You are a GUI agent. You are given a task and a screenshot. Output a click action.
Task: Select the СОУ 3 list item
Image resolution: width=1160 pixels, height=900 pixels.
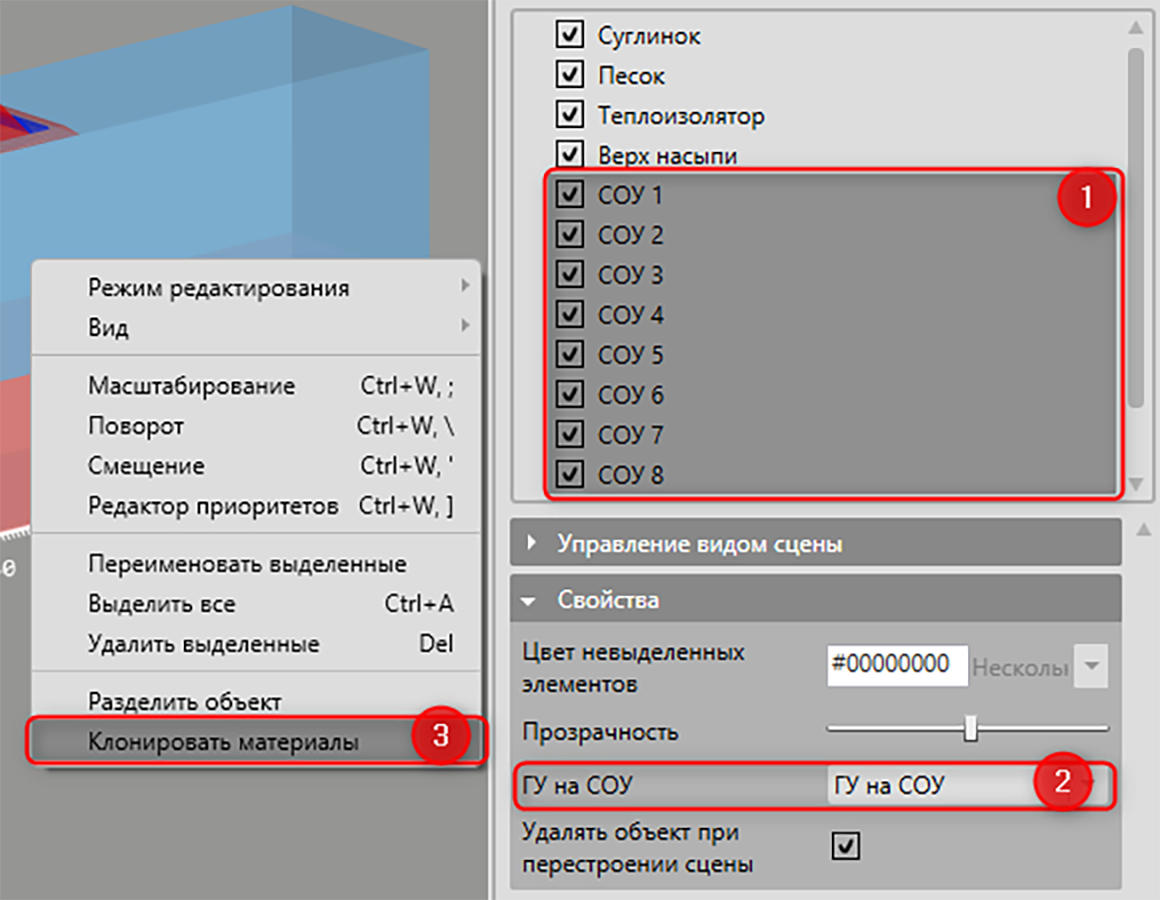pos(833,274)
